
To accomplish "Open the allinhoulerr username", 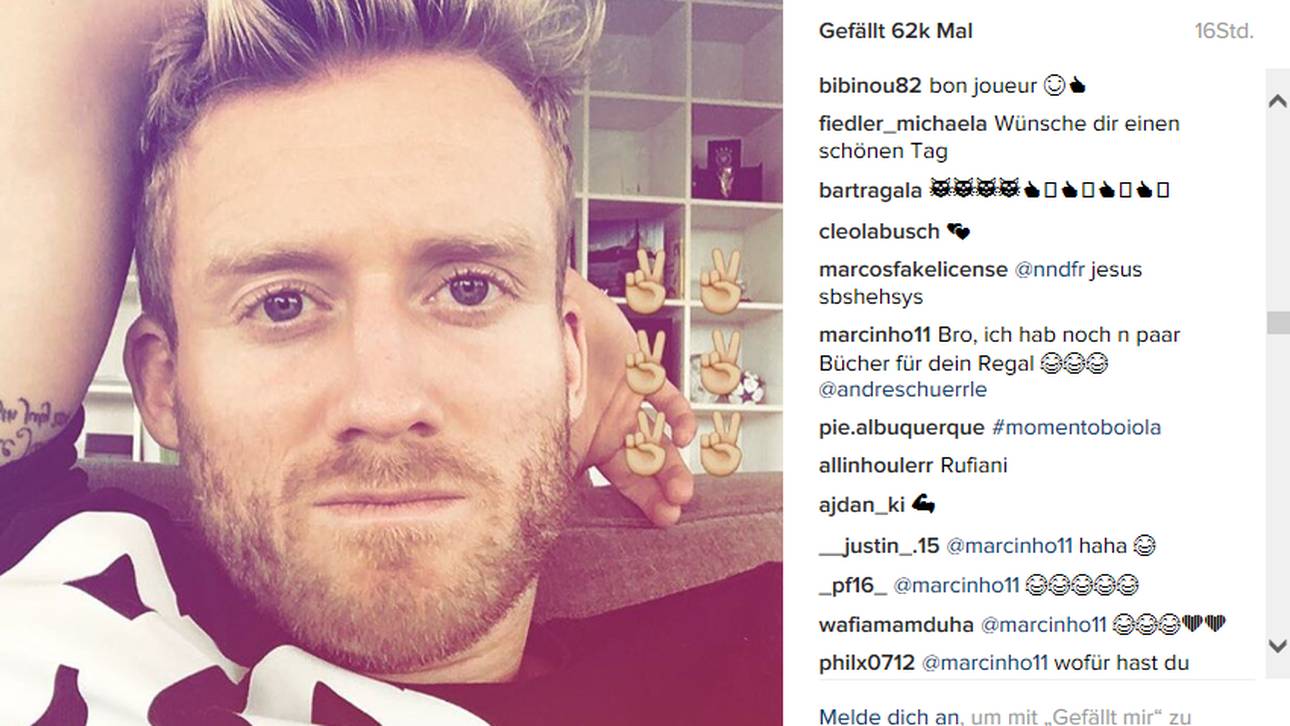I will coord(876,466).
